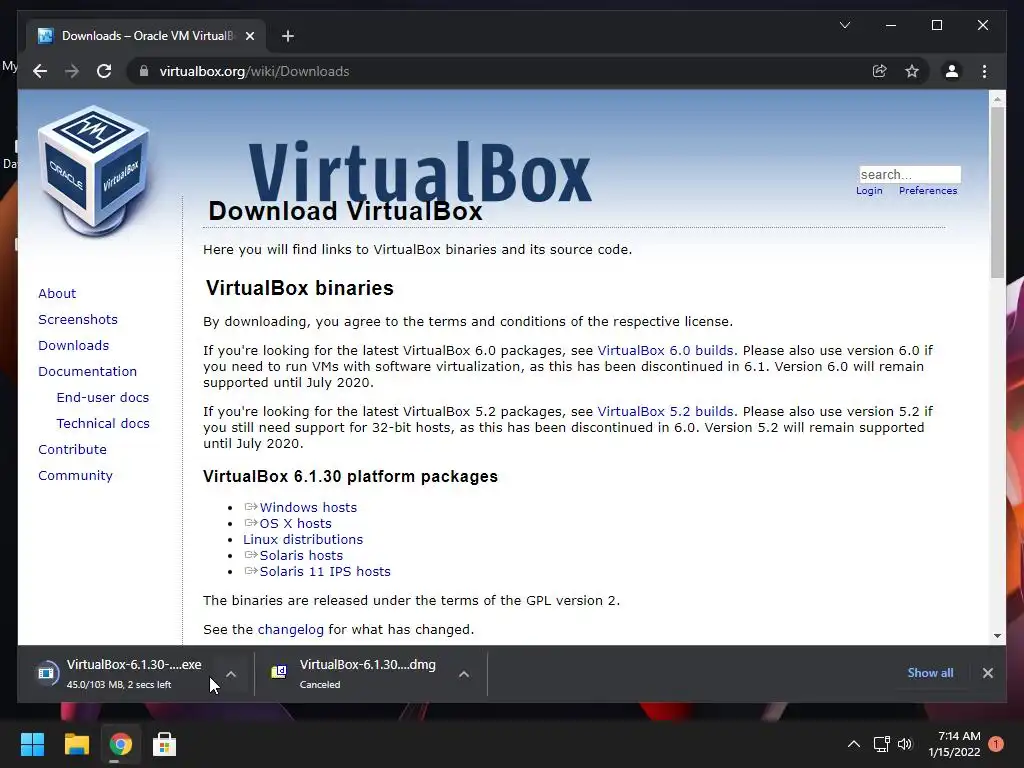Image resolution: width=1024 pixels, height=768 pixels.
Task: Click the Chrome icon in the taskbar
Action: click(121, 744)
